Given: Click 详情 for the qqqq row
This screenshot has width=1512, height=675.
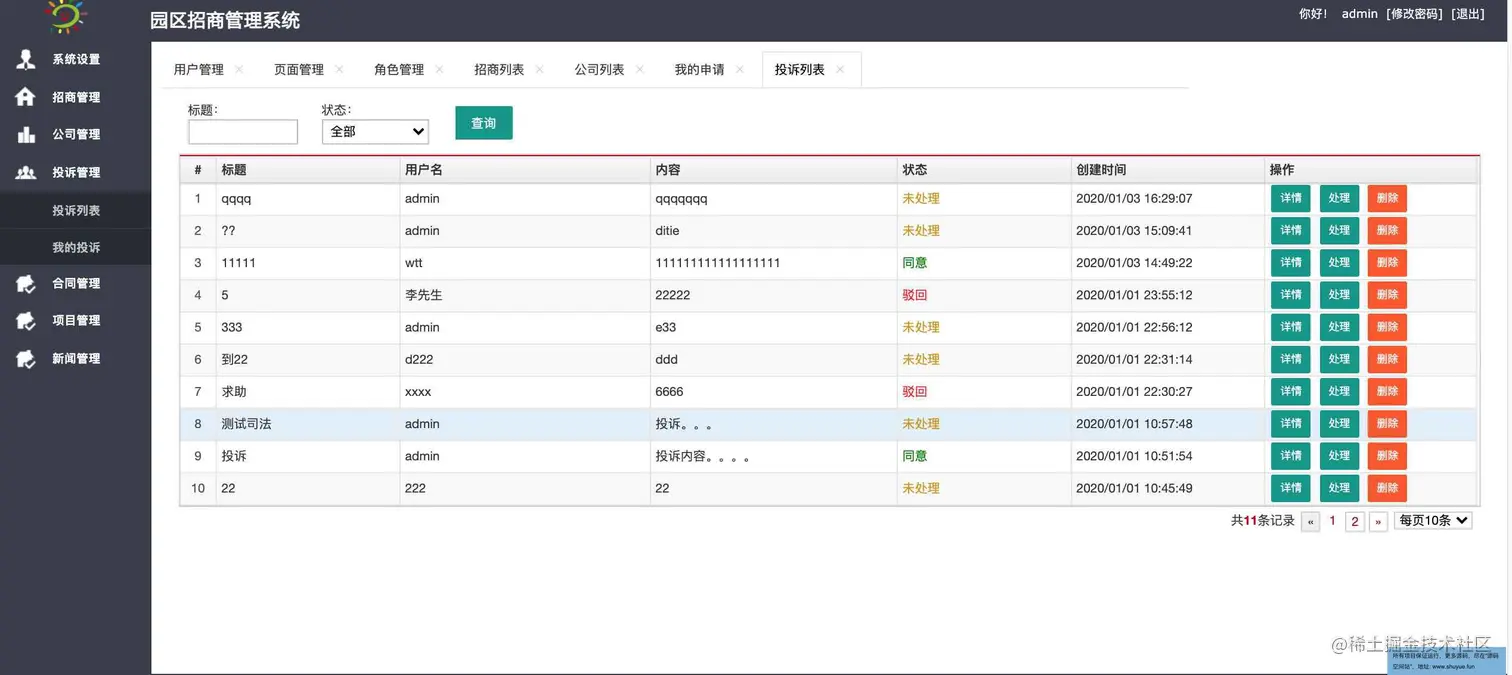Looking at the screenshot, I should [x=1291, y=198].
